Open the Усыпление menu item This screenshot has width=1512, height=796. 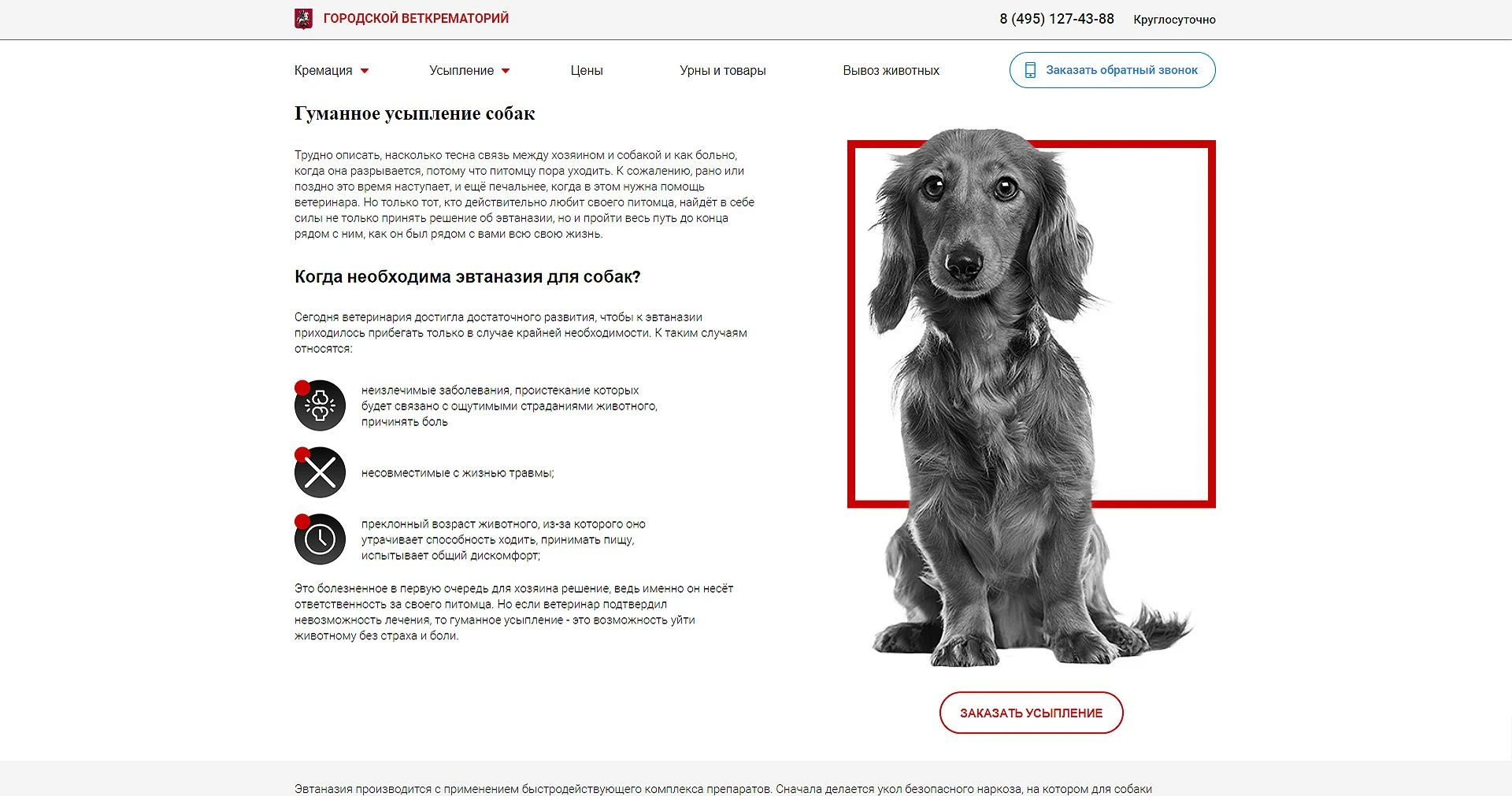tap(461, 70)
